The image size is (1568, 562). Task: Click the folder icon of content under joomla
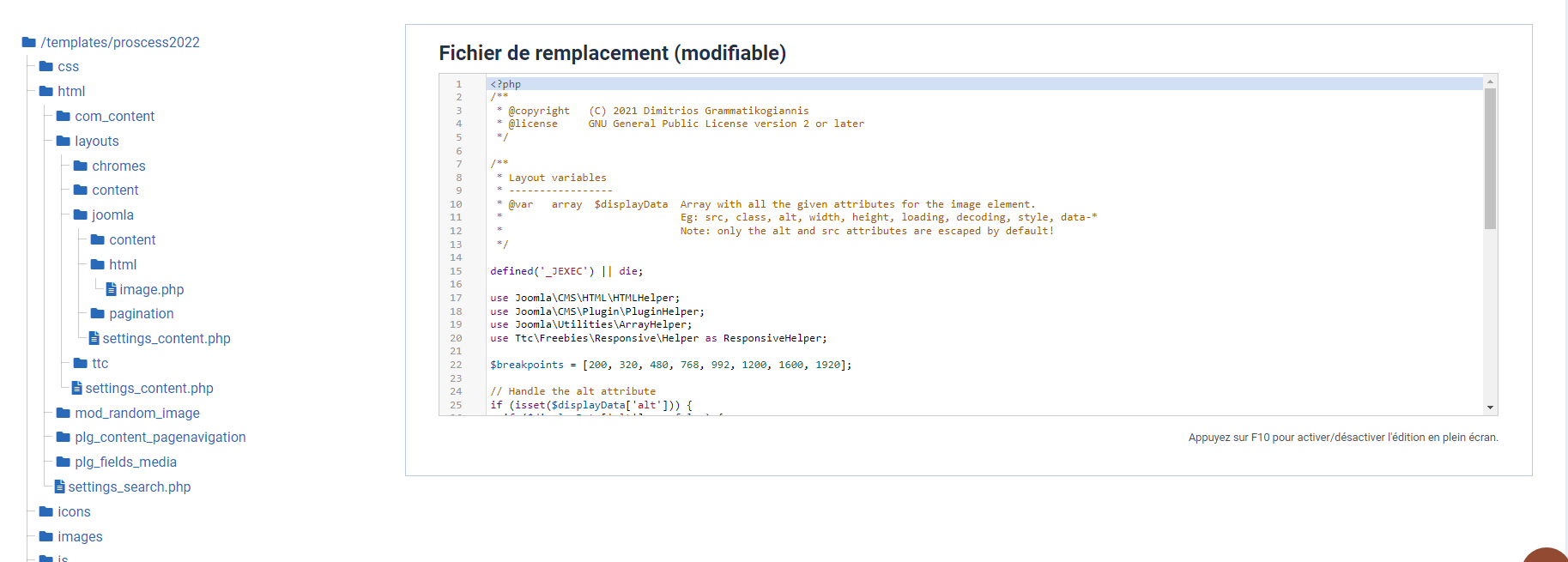click(x=98, y=239)
